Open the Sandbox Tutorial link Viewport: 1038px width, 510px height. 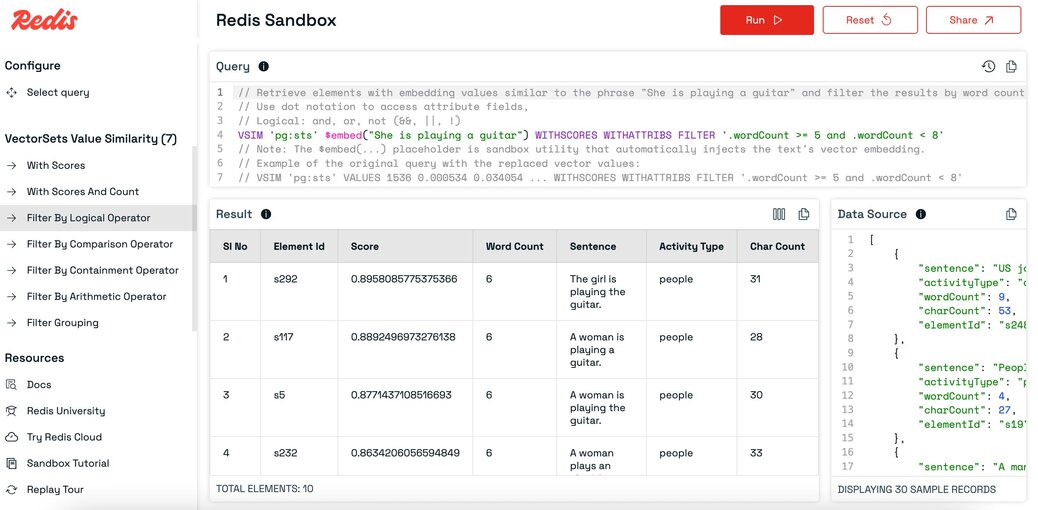click(x=68, y=464)
